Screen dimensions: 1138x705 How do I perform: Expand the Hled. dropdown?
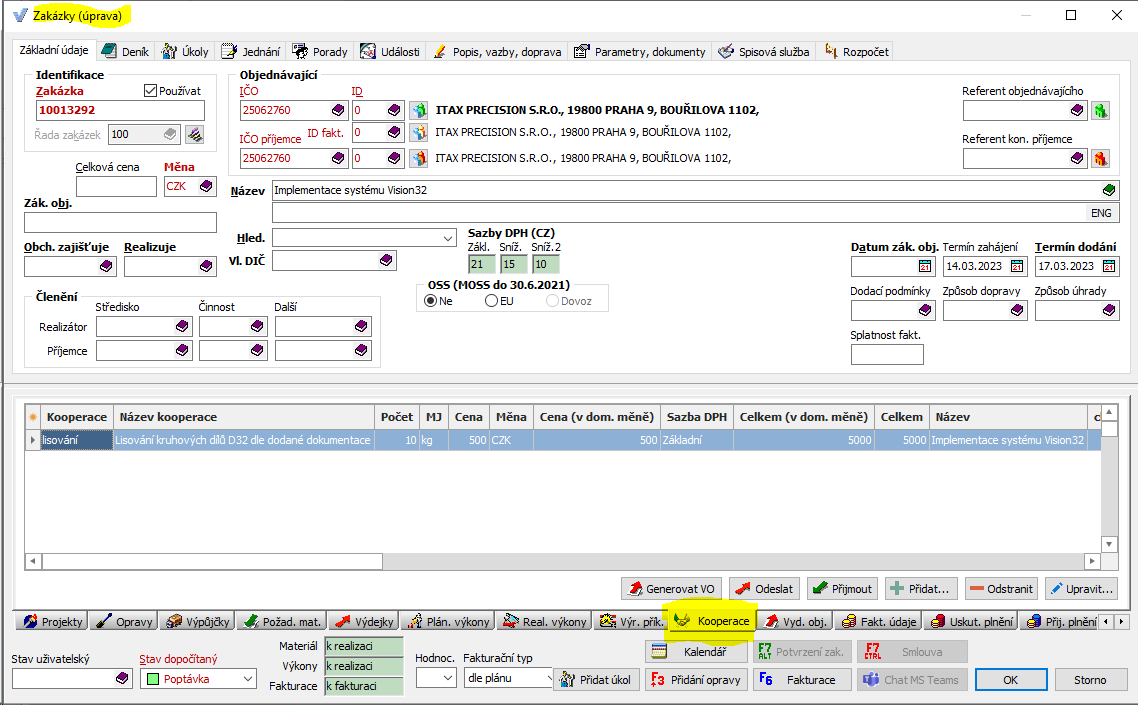tap(448, 238)
